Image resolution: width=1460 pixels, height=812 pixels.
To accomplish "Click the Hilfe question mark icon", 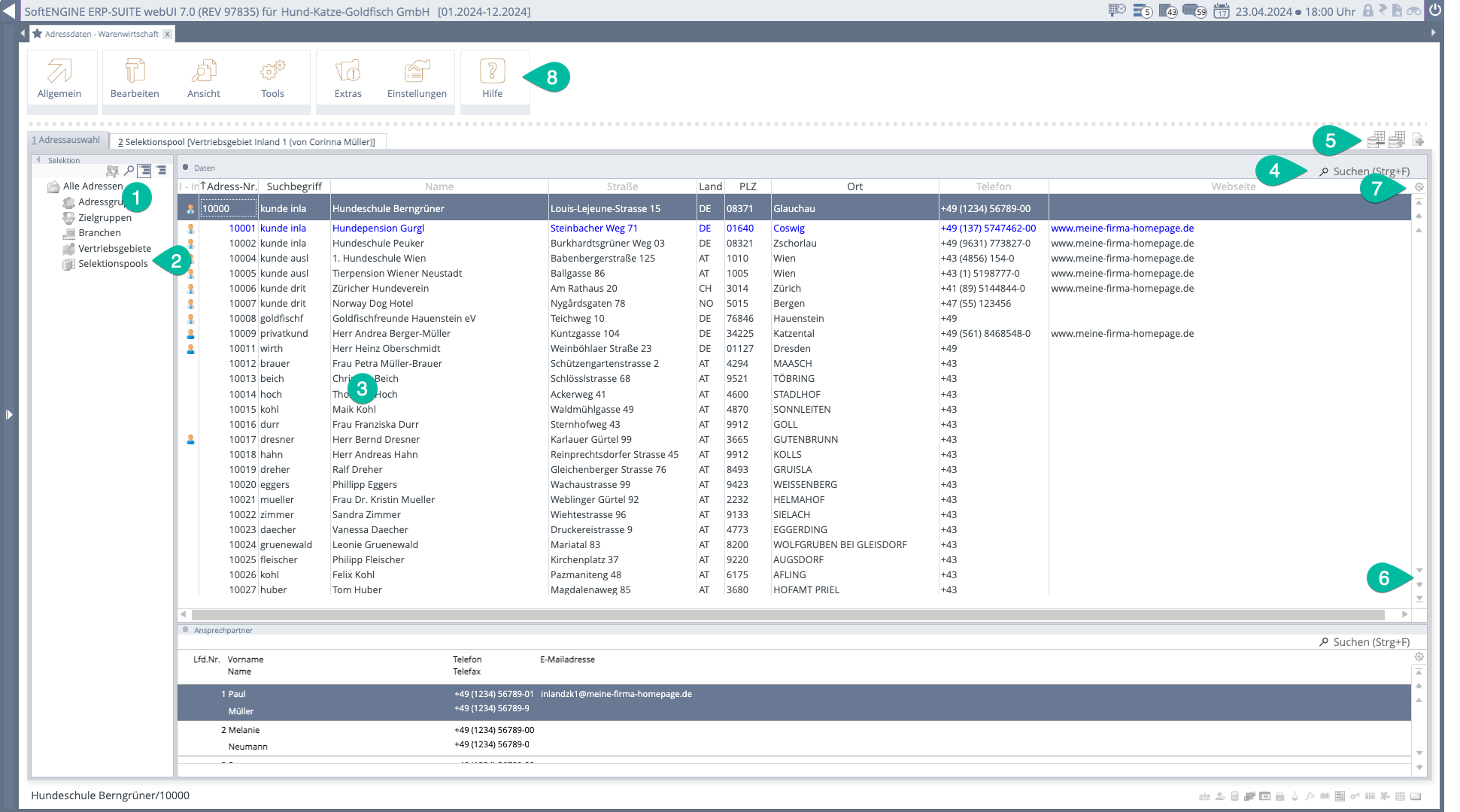I will [x=492, y=71].
